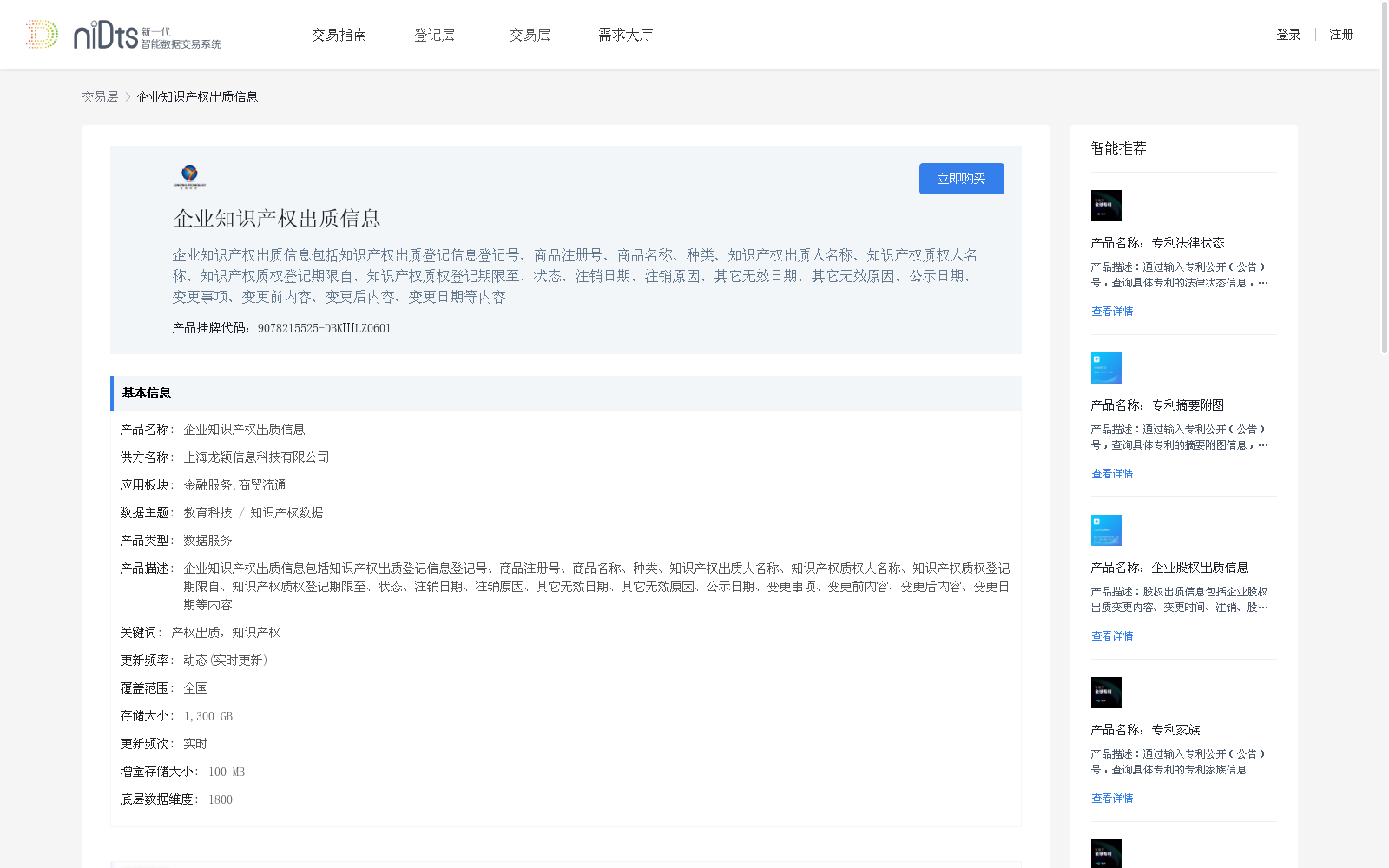Click product title 企业股权出质信息
The width and height of the screenshot is (1389, 868).
[1169, 568]
